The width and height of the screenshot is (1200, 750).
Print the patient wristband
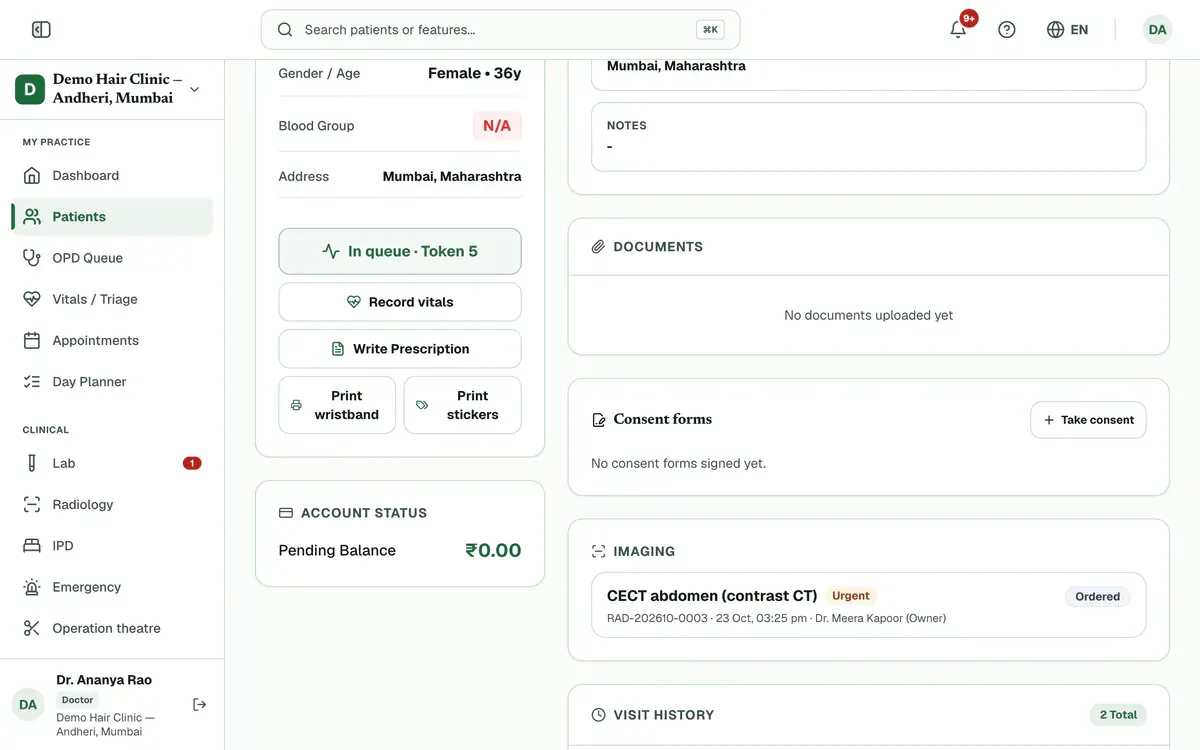(337, 405)
